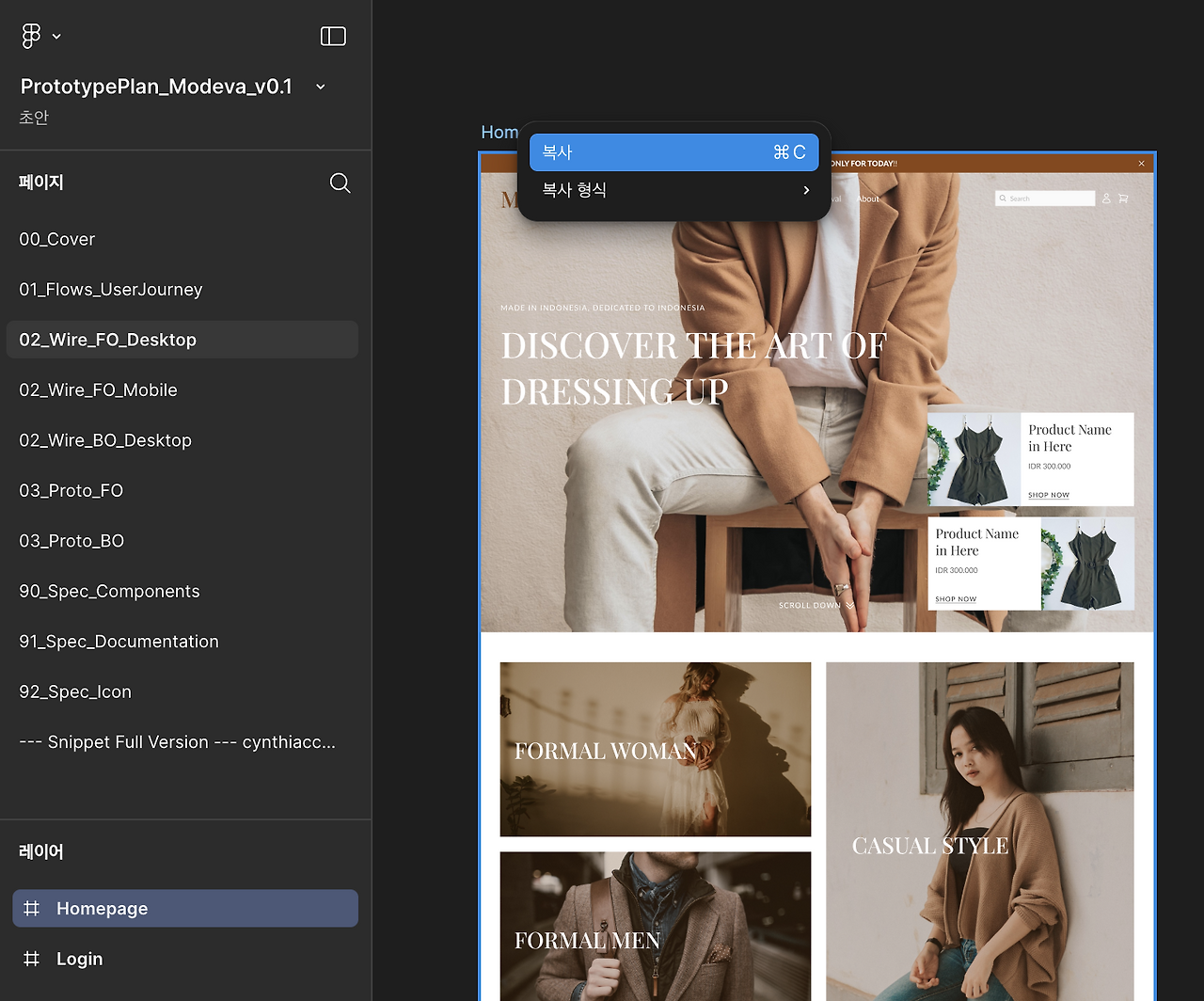Switch to the 02_Wire_FO_Mobile page
This screenshot has height=1001, width=1204.
click(x=182, y=390)
